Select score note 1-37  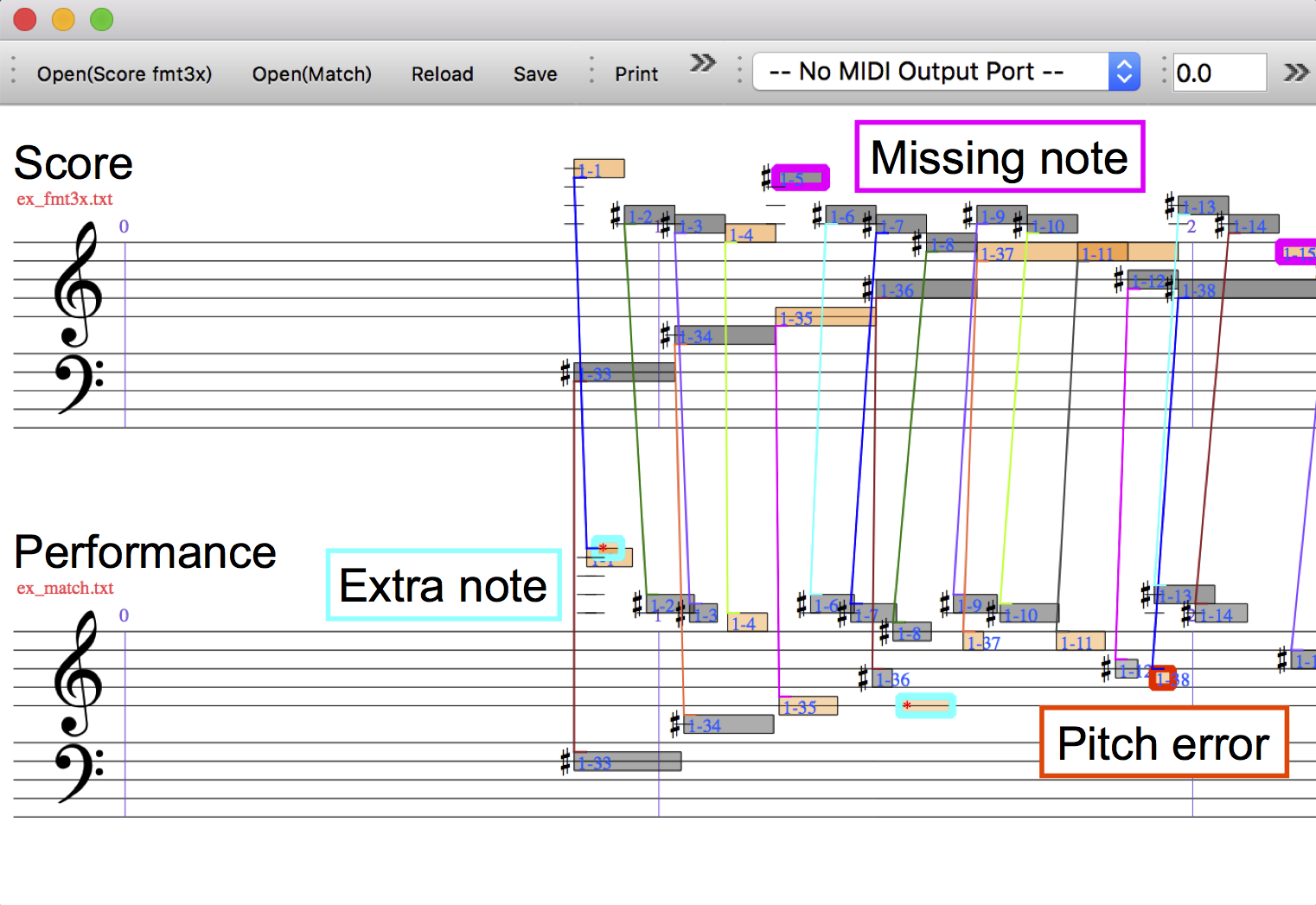(1026, 252)
